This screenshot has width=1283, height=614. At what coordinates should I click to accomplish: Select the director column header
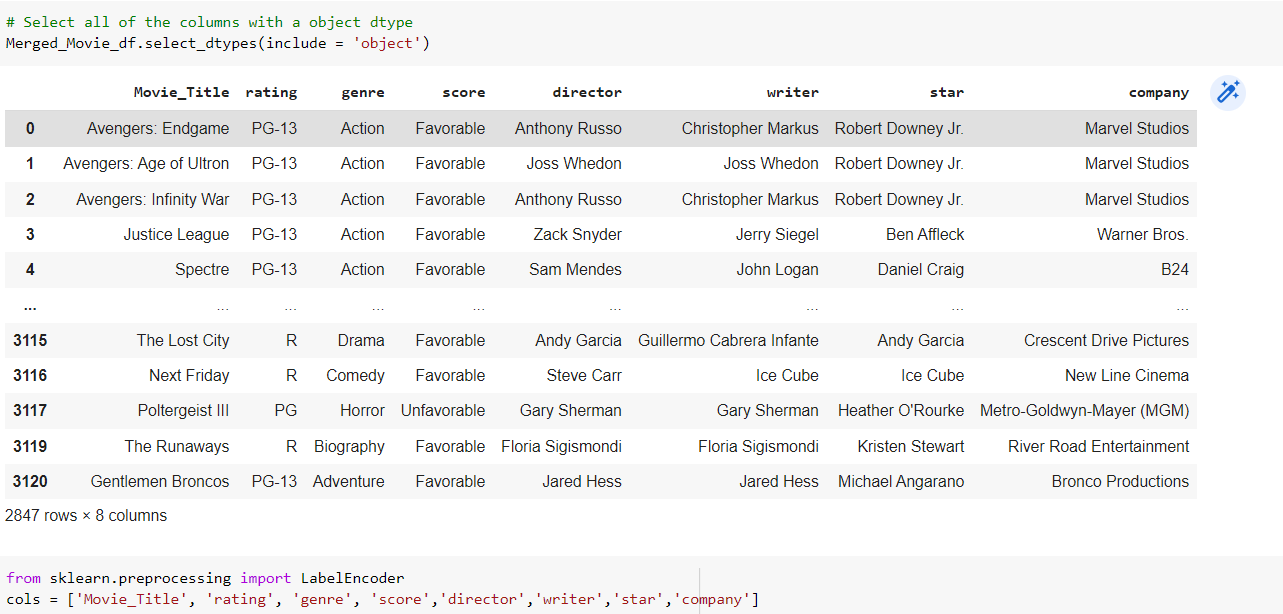tap(587, 92)
